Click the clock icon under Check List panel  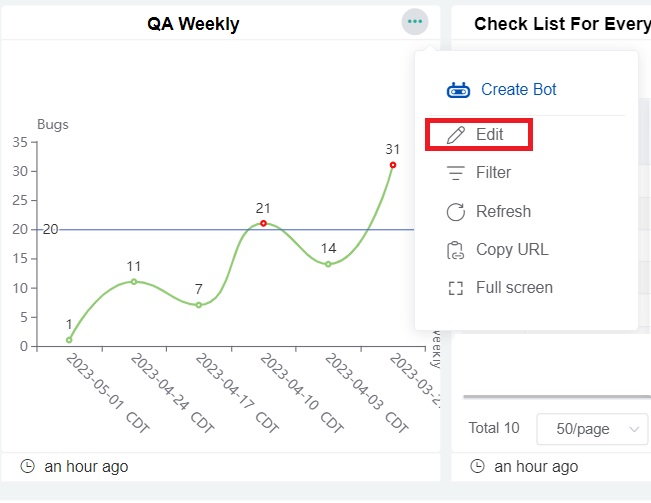(477, 467)
